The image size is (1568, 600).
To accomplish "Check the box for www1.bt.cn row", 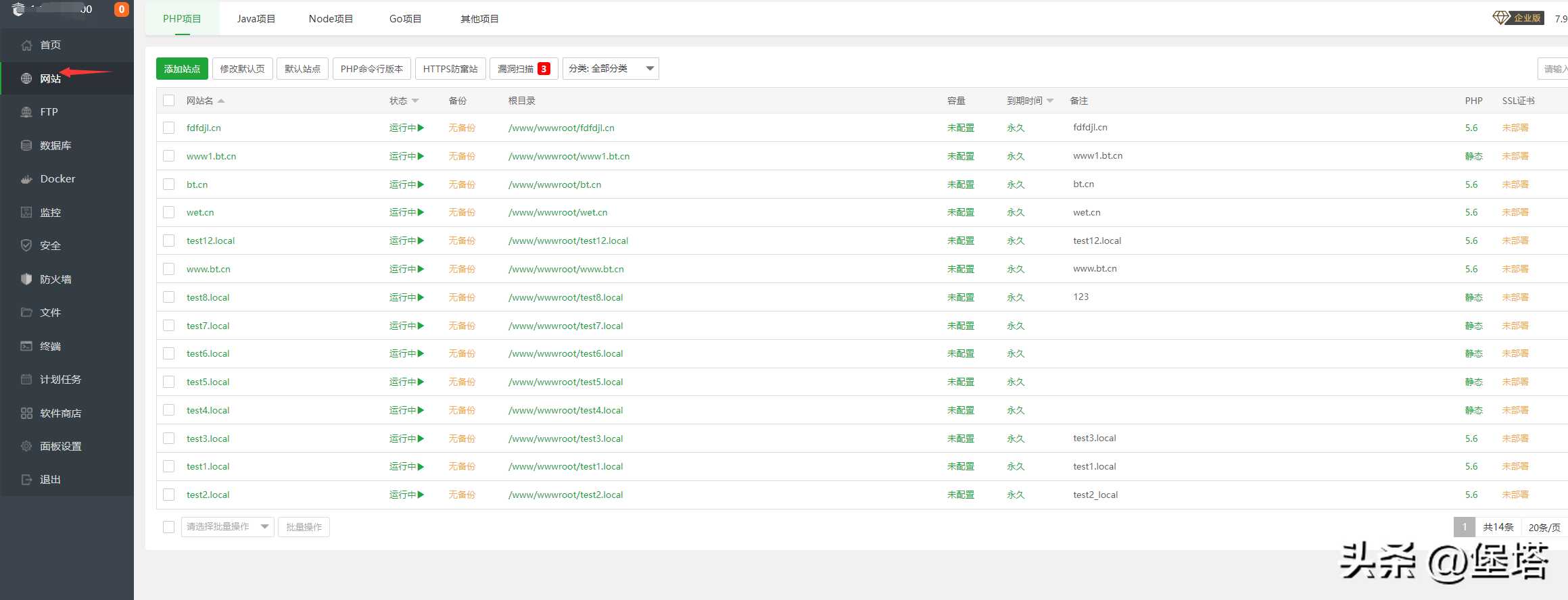I will point(169,156).
